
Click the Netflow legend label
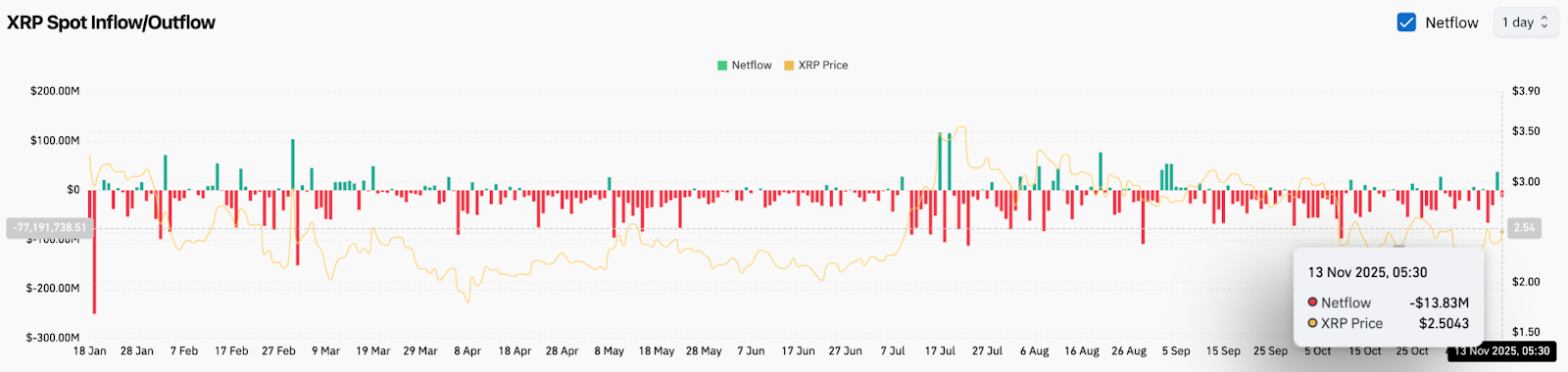[752, 66]
